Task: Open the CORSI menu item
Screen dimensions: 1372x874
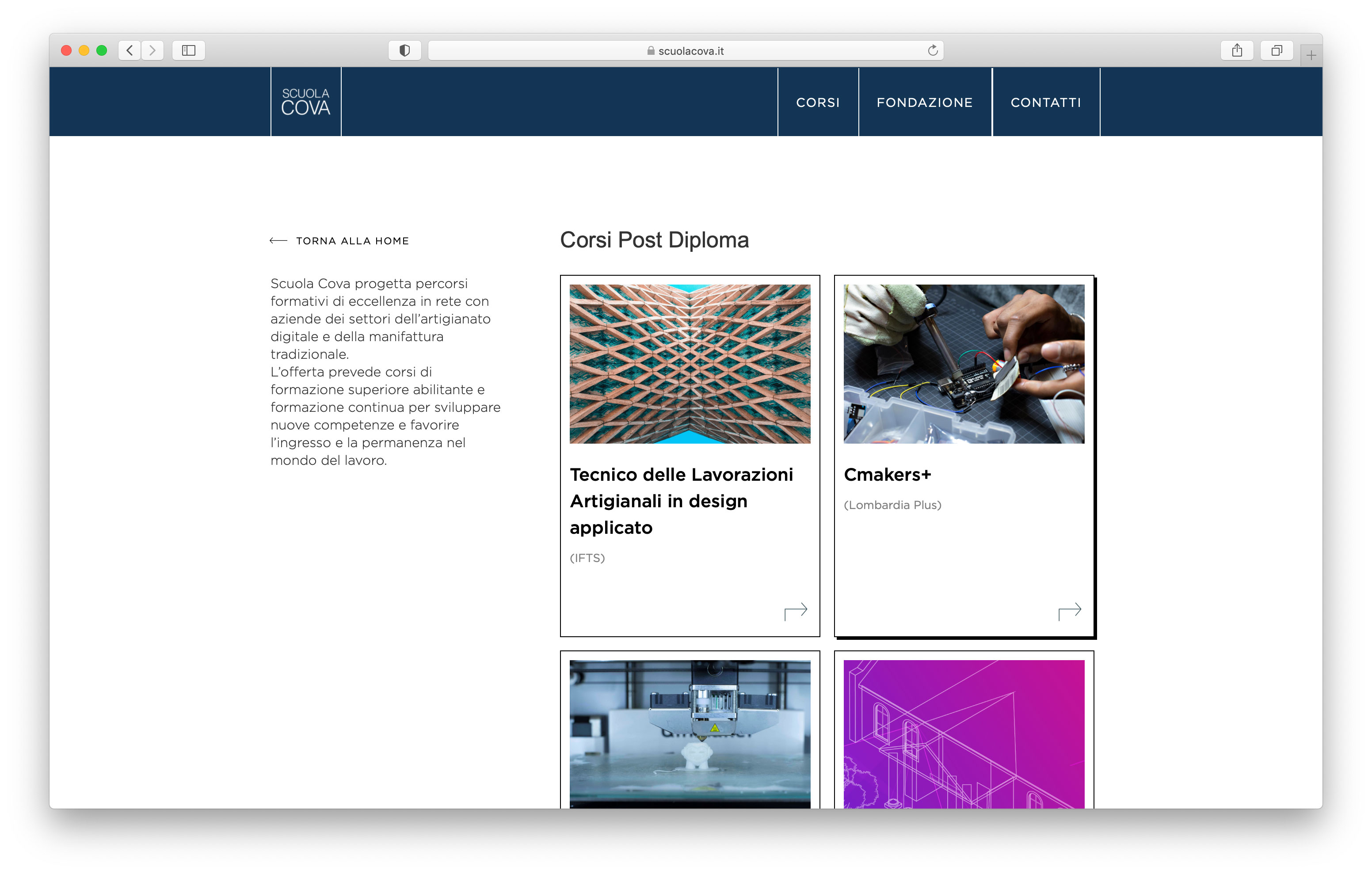Action: [818, 103]
